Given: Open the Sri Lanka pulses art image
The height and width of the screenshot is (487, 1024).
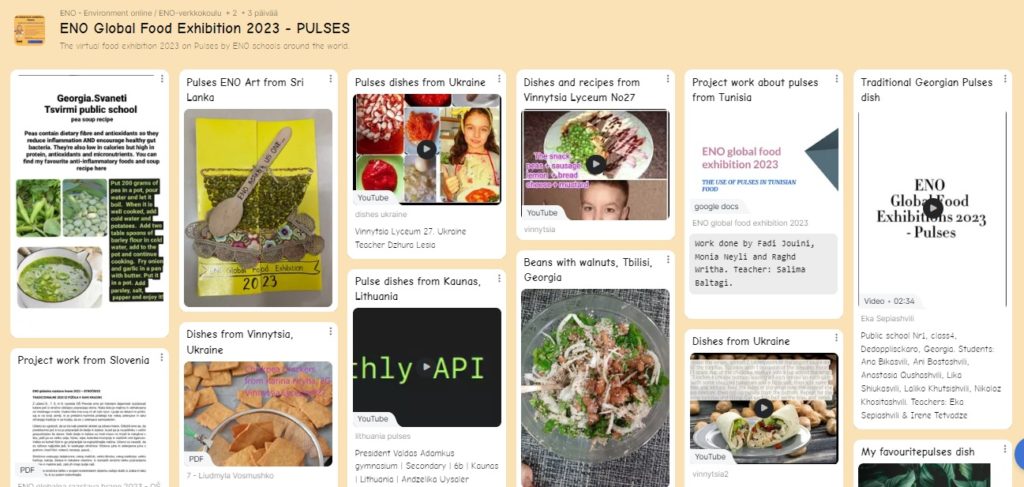Looking at the screenshot, I should tap(258, 208).
